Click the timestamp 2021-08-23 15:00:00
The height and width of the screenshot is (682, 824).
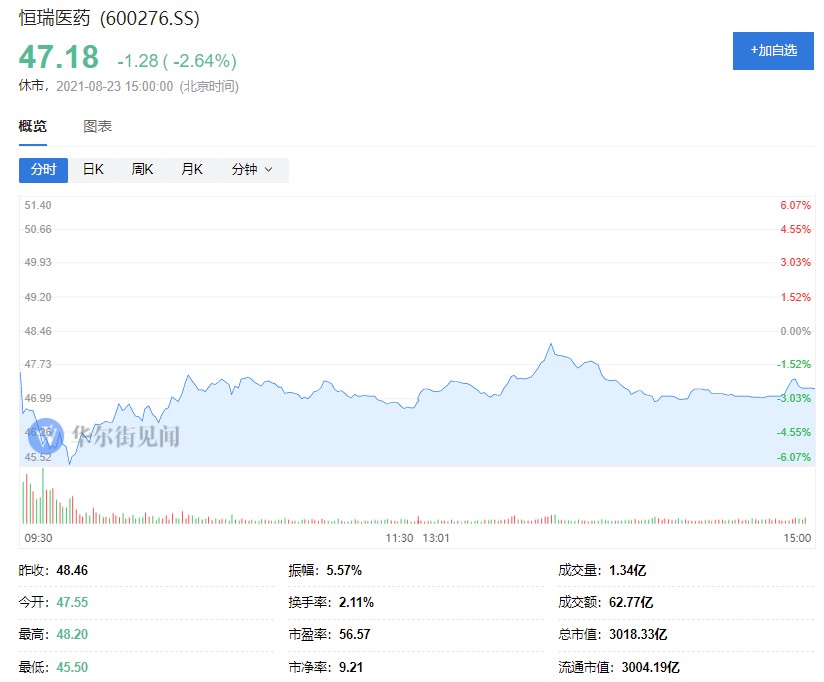(115, 86)
